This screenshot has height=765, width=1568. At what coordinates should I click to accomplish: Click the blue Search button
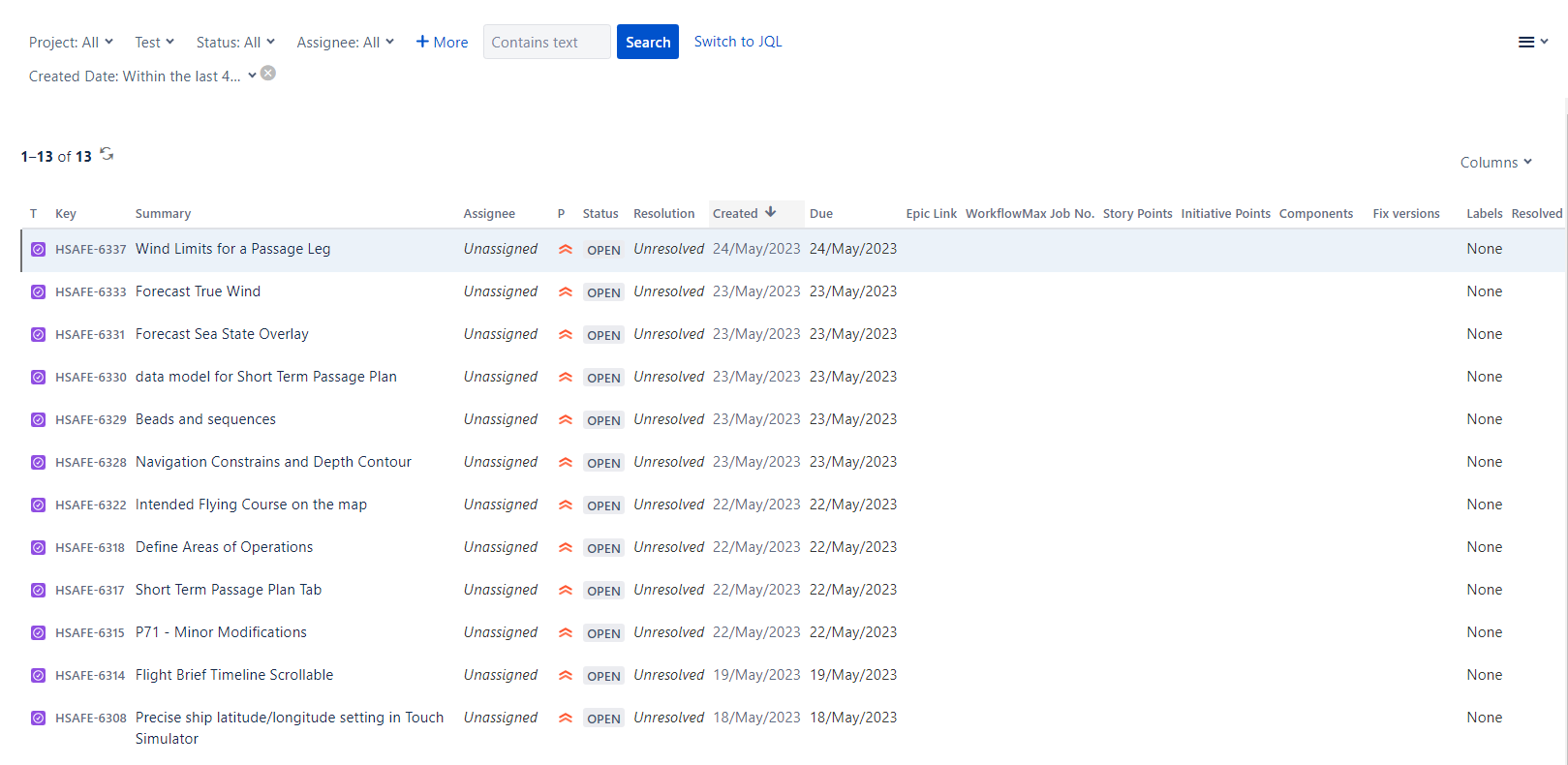tap(648, 42)
